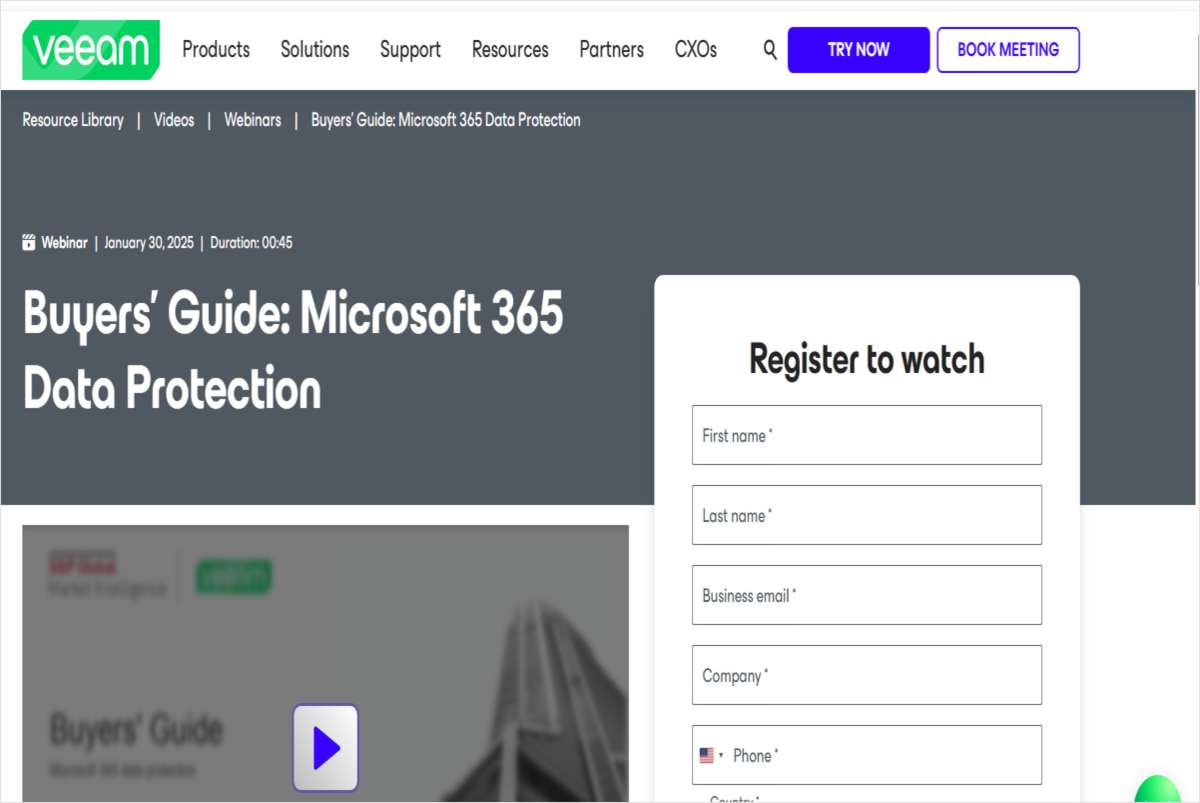
Task: Click the TRY NOW button
Action: click(x=858, y=49)
